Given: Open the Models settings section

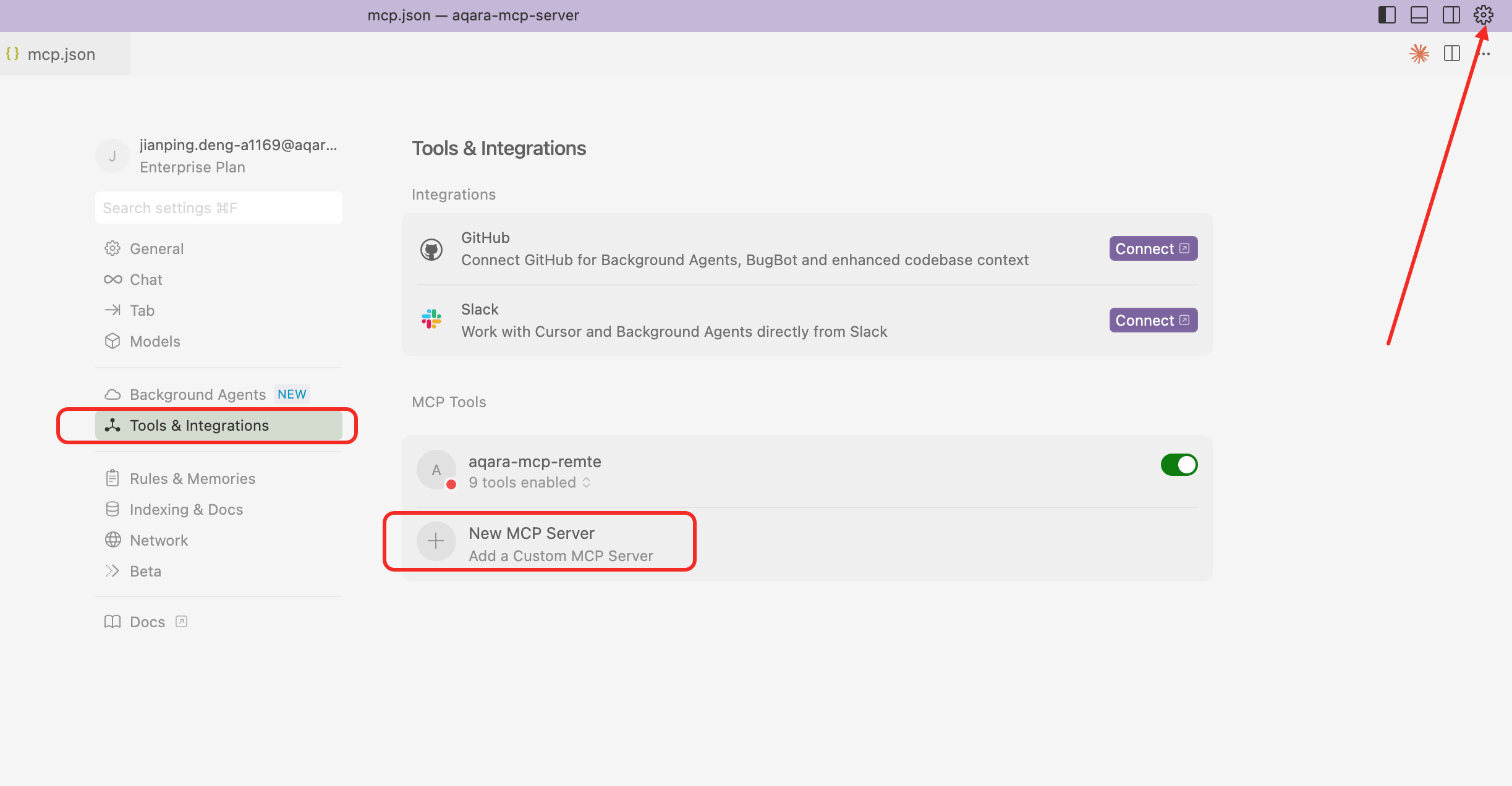Looking at the screenshot, I should 155,341.
